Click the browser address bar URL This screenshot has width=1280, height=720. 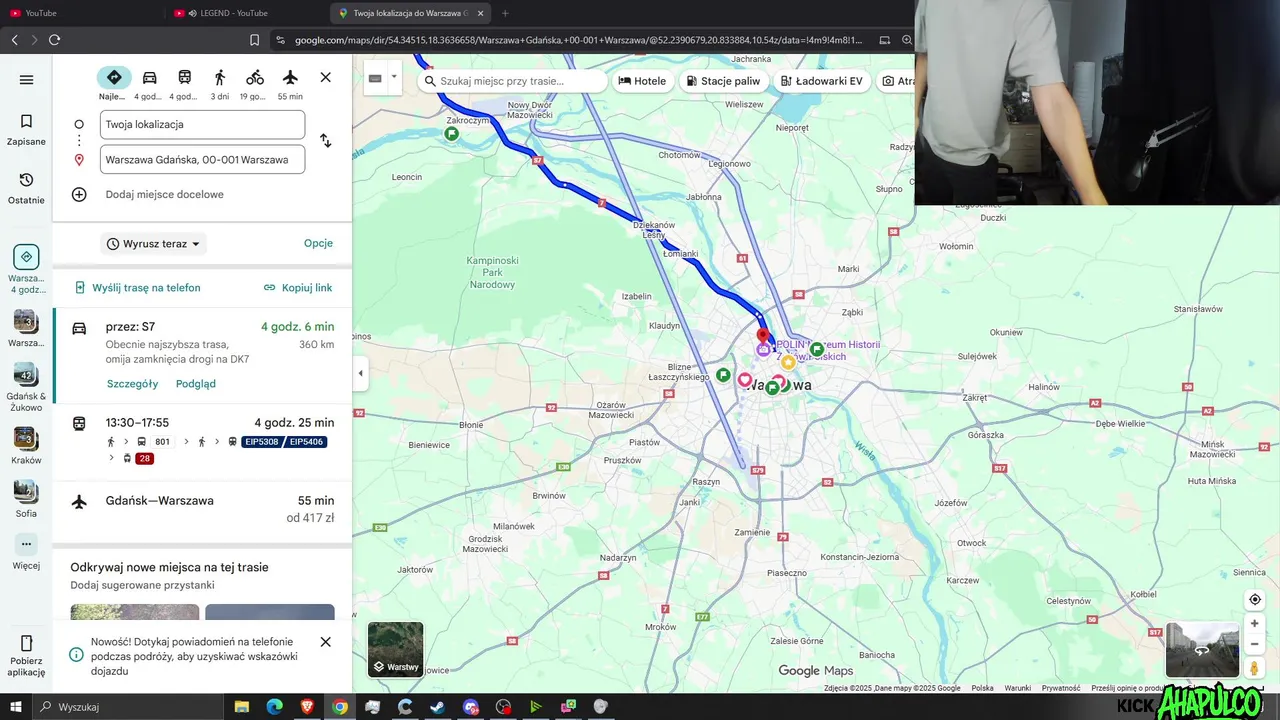pos(578,40)
